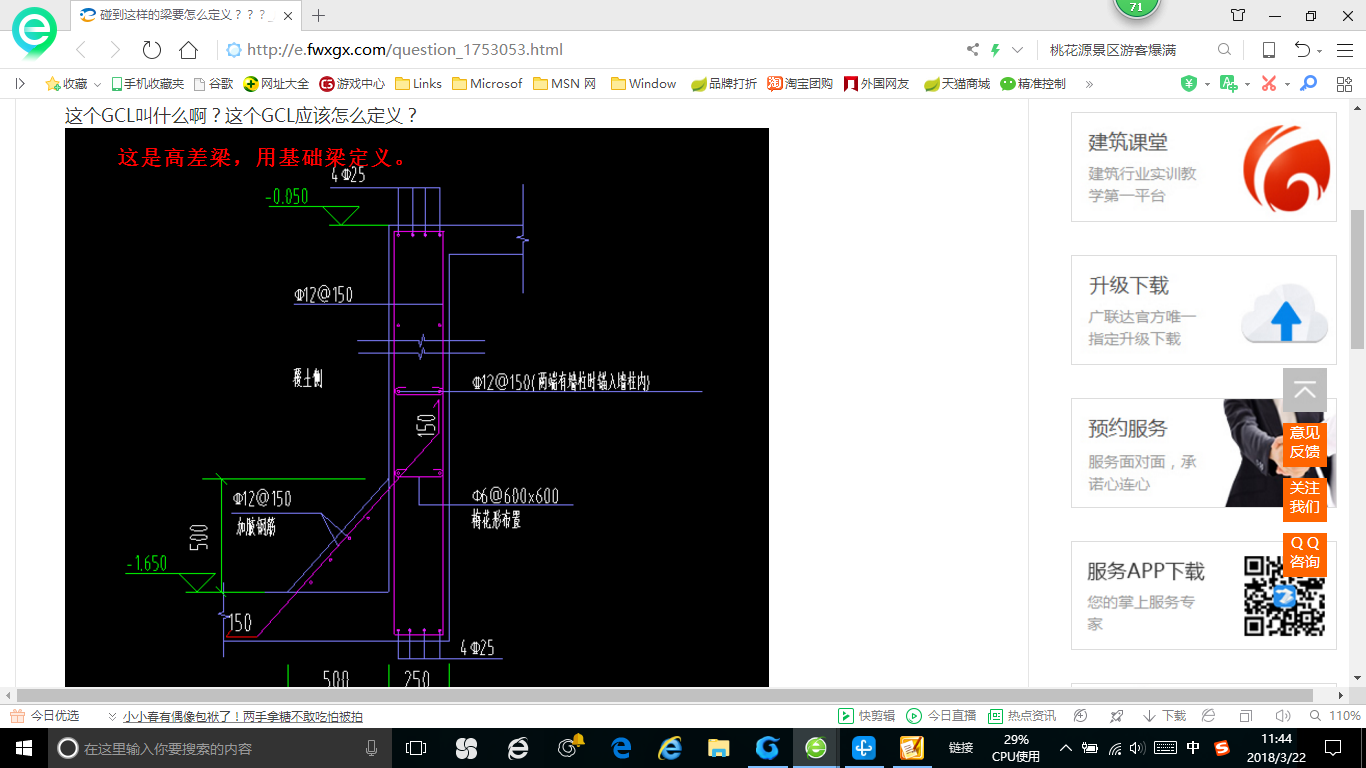Click the 升级下载 sidebar banner
Screen dimensions: 1366x768
click(1204, 310)
